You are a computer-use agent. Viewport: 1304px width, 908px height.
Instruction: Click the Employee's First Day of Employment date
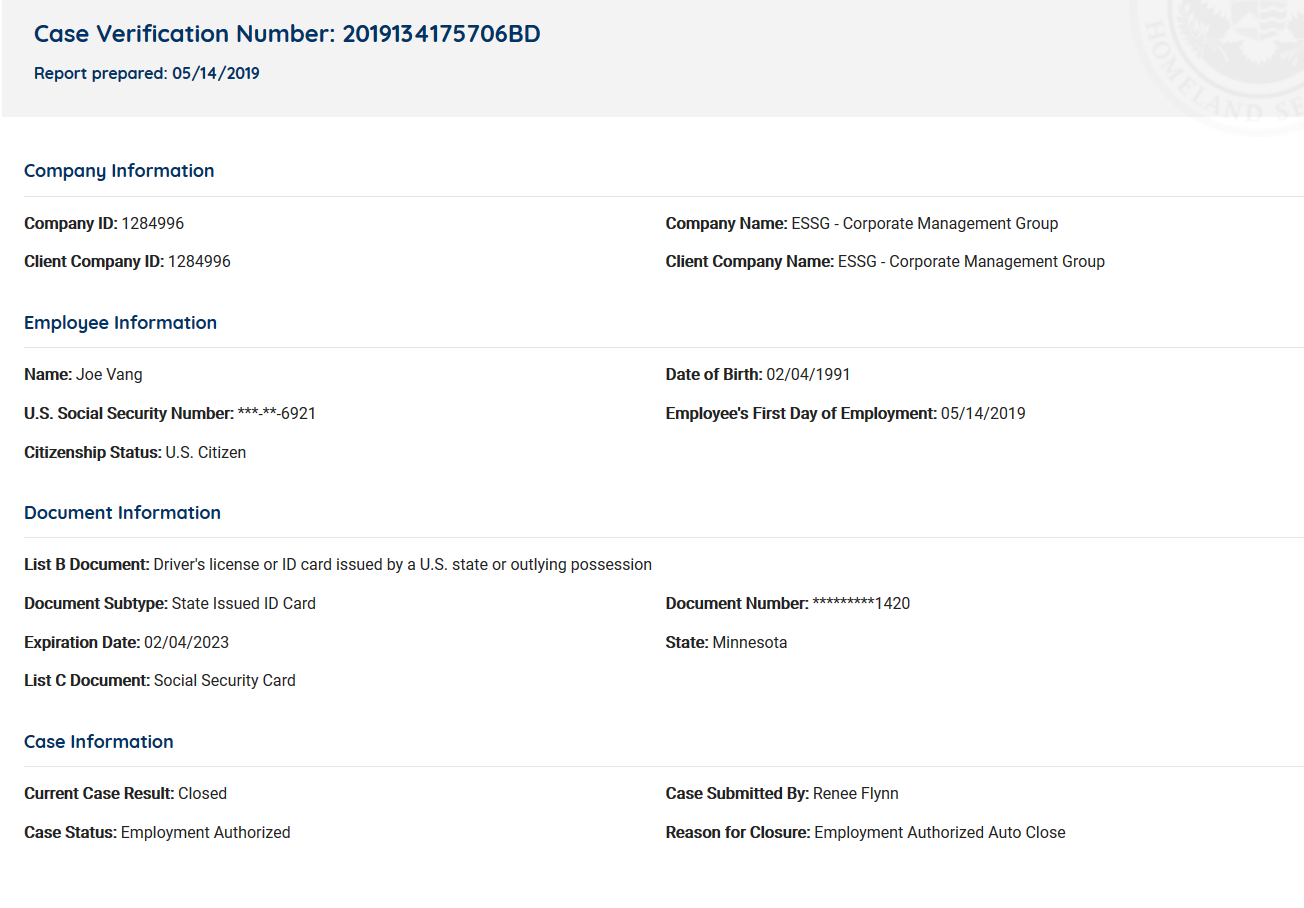pos(982,414)
